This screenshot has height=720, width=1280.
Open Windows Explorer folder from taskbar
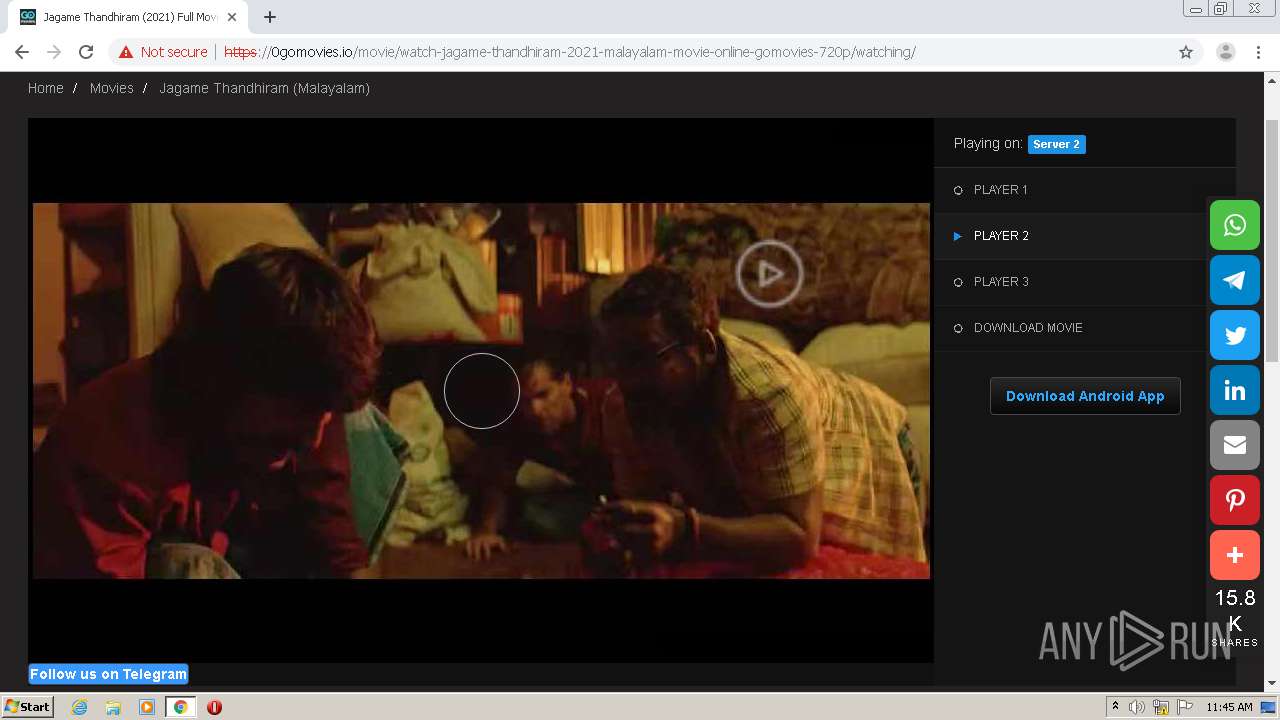[113, 707]
